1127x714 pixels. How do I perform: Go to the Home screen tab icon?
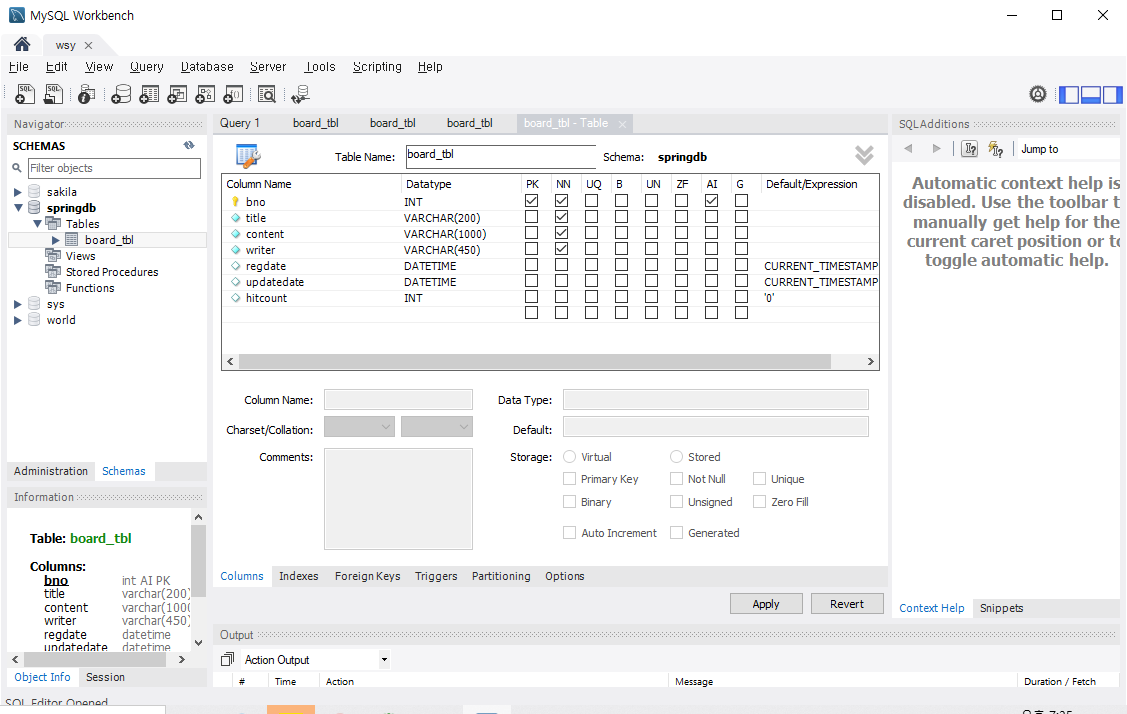coord(22,45)
